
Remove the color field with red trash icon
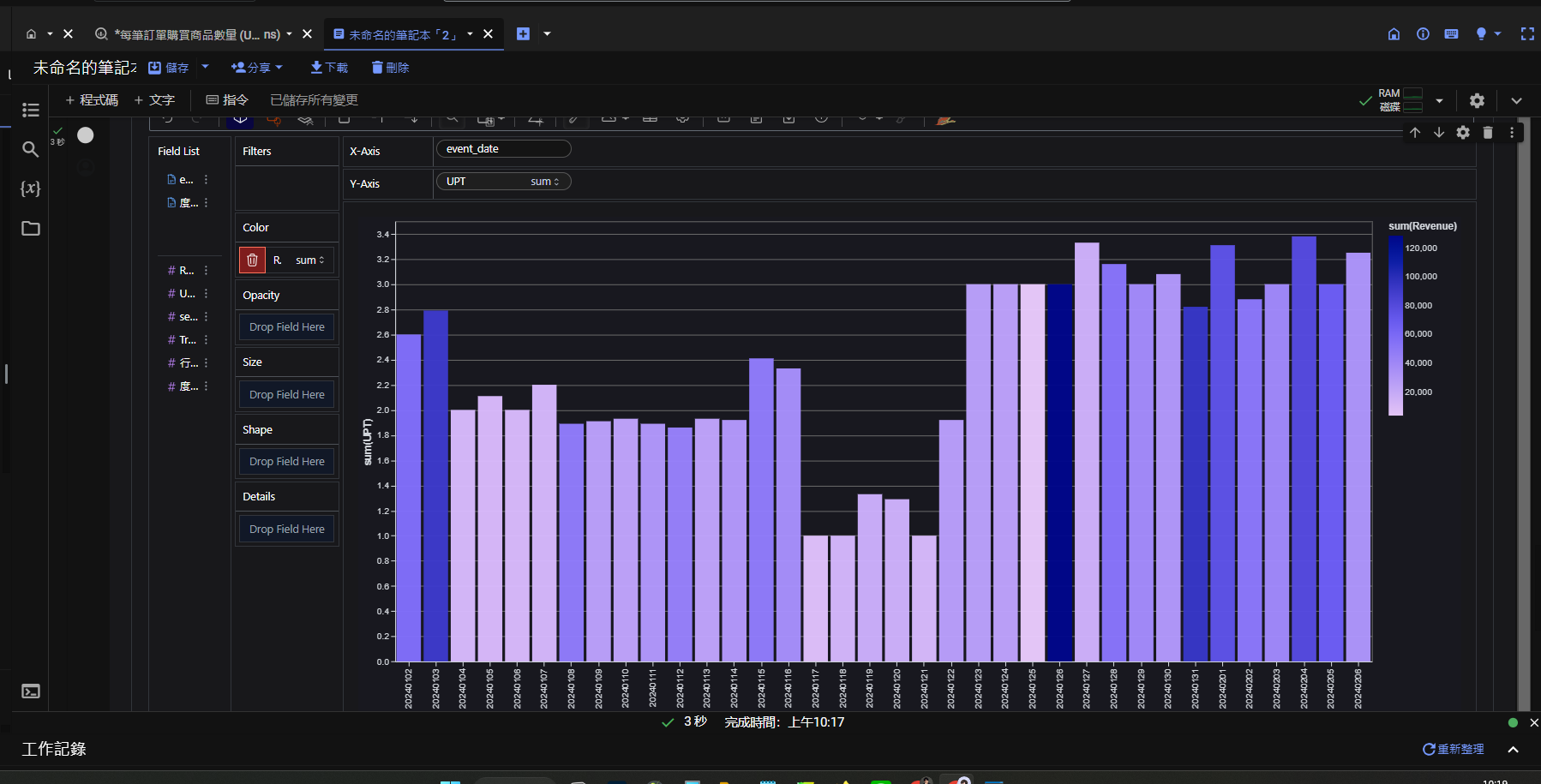[252, 260]
